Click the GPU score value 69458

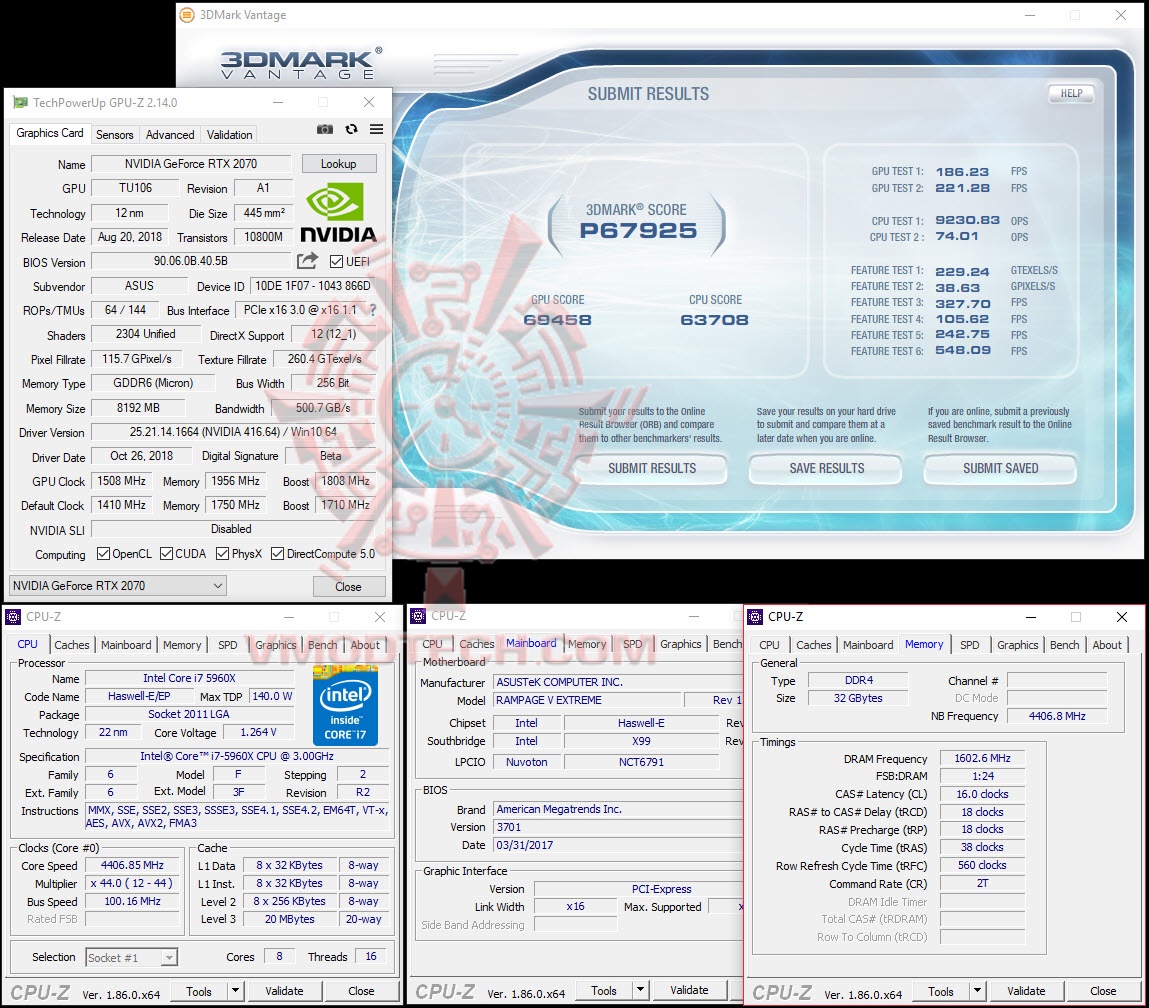pos(558,320)
